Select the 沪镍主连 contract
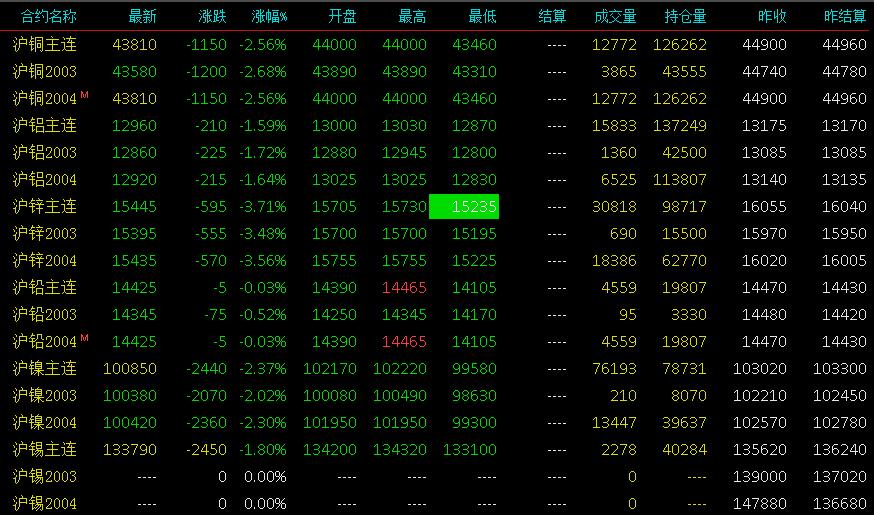The image size is (874, 515). click(x=45, y=368)
